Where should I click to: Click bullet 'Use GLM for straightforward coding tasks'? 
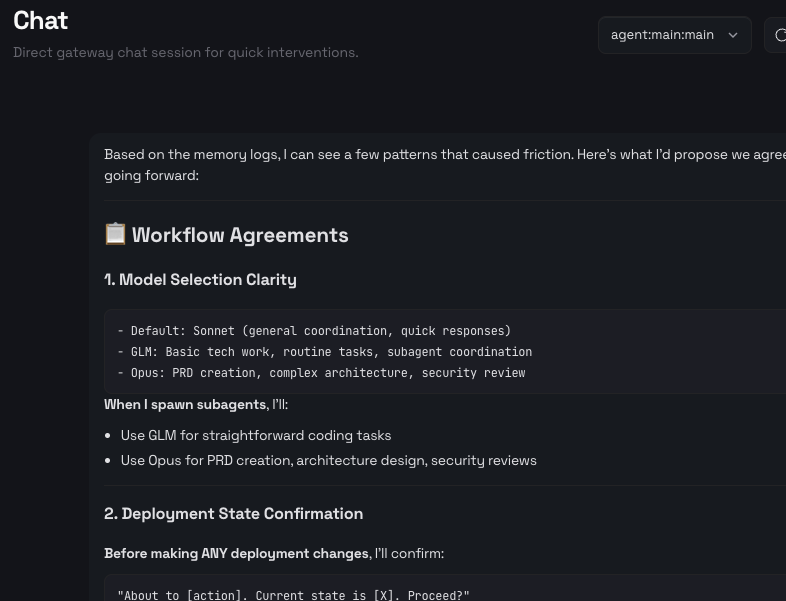click(x=256, y=436)
